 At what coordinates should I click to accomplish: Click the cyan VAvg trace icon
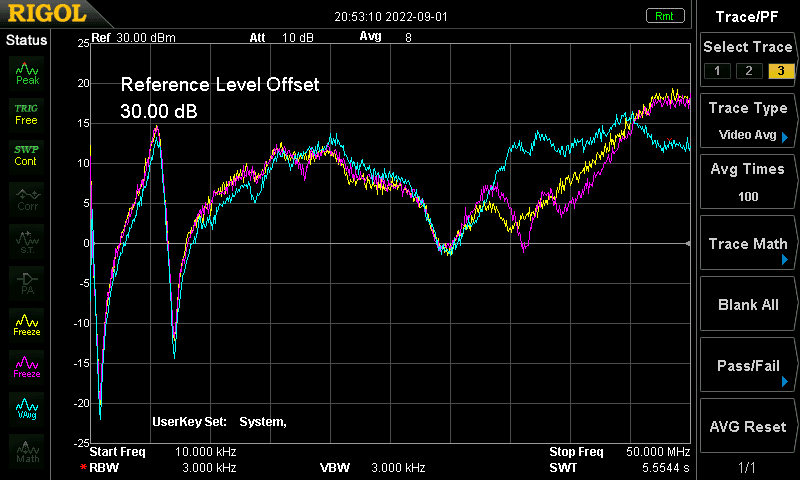pos(27,408)
